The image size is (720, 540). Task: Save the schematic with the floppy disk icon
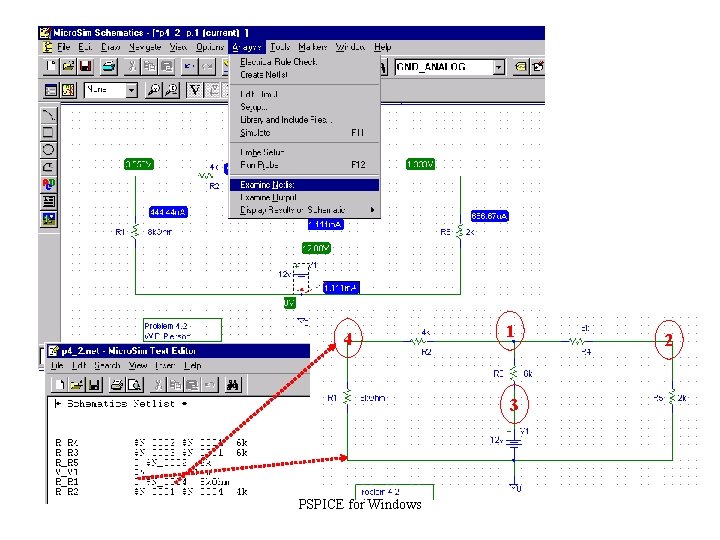(x=85, y=67)
